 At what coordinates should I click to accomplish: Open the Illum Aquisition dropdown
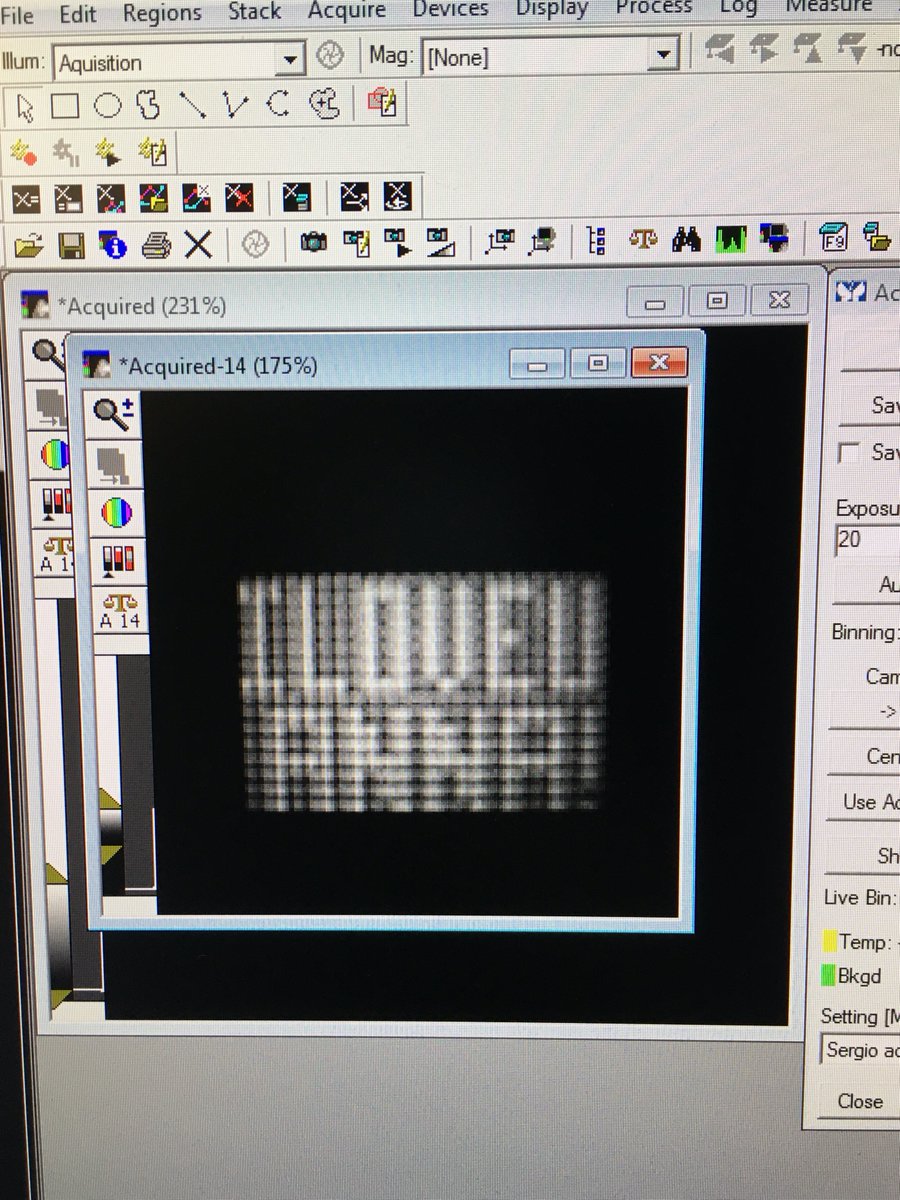290,60
